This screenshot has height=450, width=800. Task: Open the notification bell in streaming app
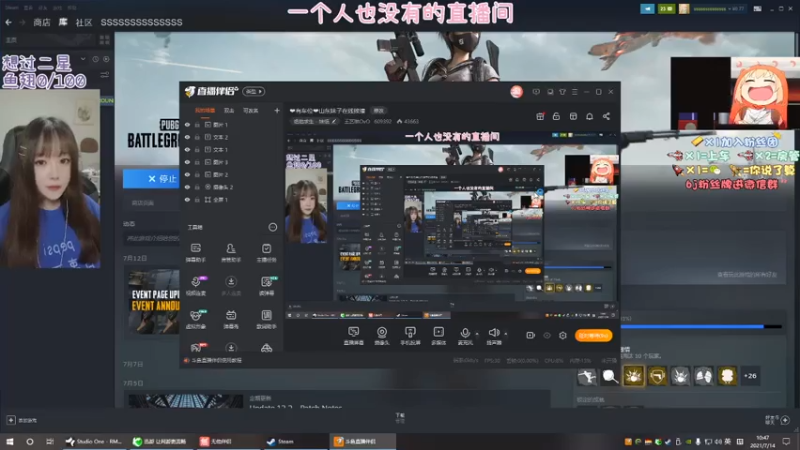coord(589,116)
